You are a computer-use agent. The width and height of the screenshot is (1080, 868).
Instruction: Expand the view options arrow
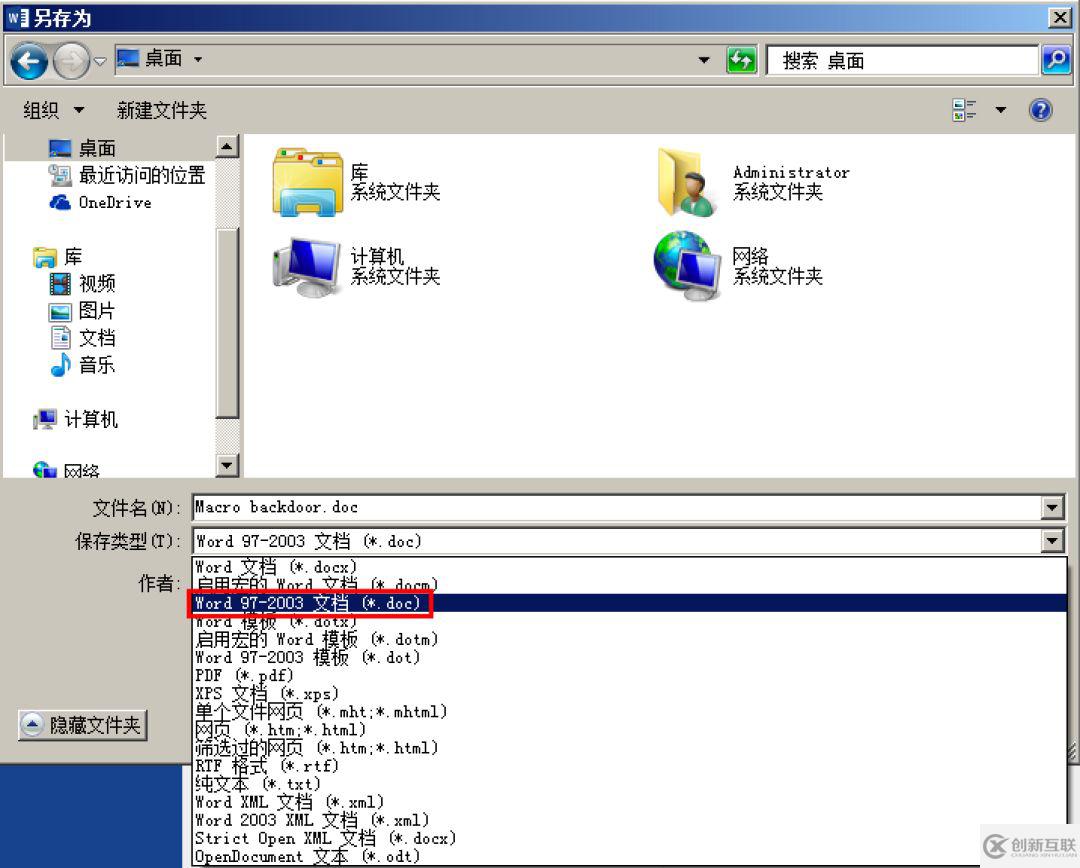click(x=1000, y=110)
